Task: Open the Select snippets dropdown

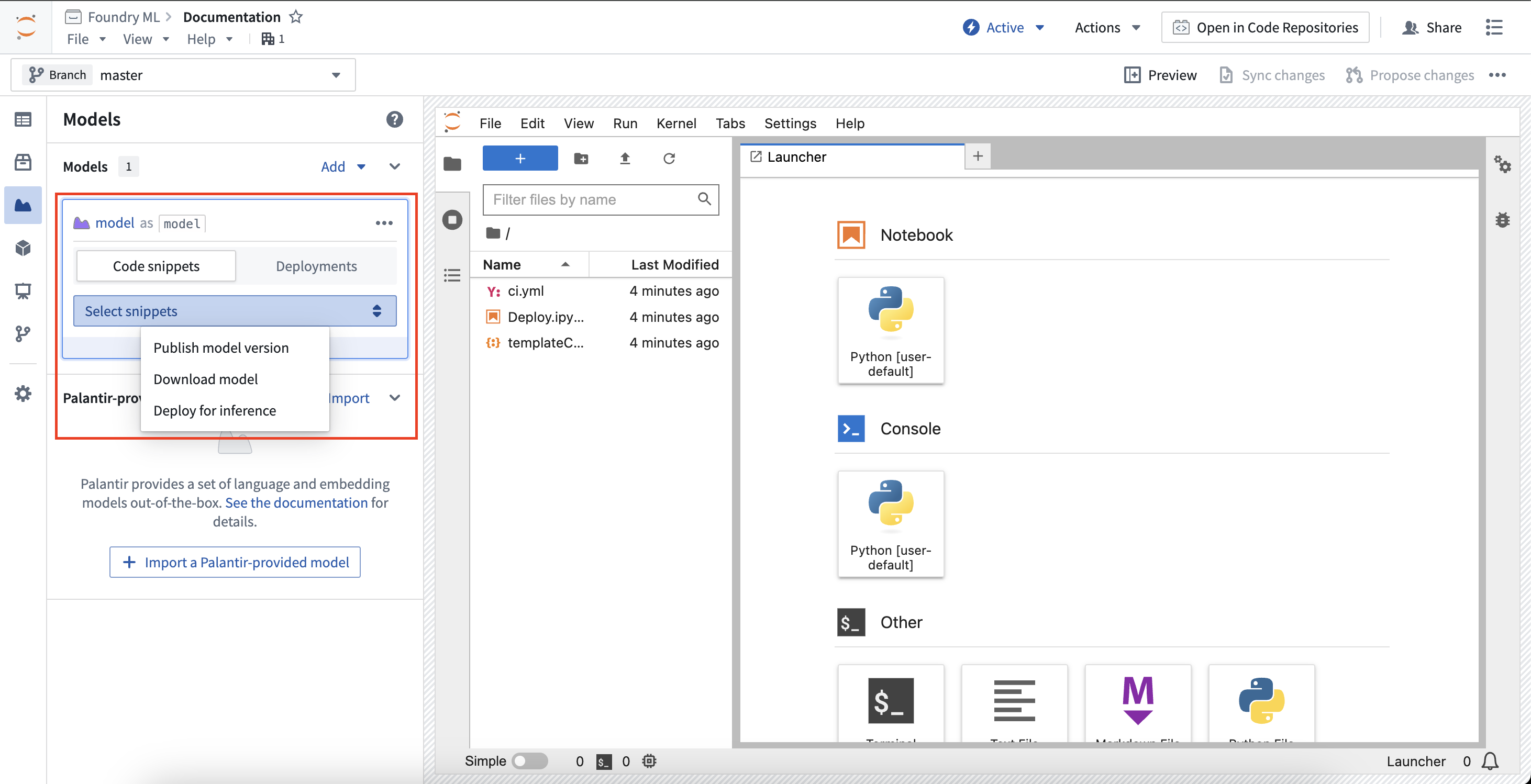Action: tap(235, 311)
